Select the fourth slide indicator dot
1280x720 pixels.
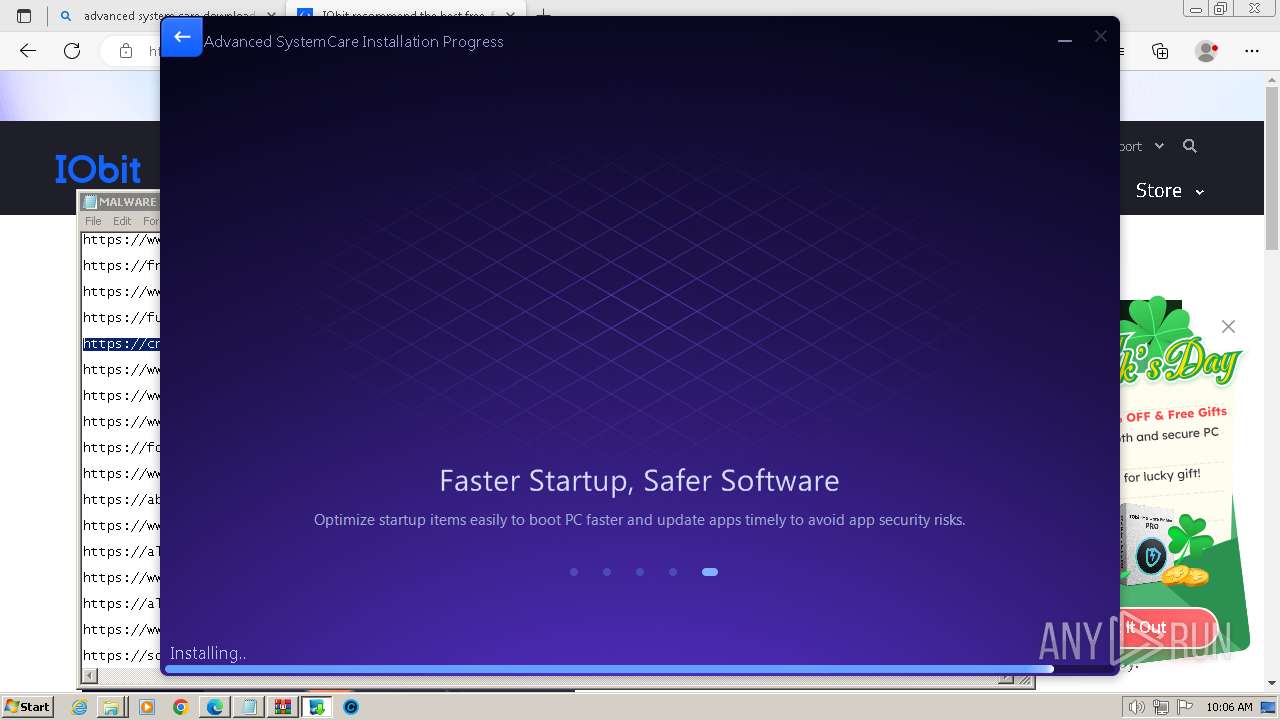(673, 572)
